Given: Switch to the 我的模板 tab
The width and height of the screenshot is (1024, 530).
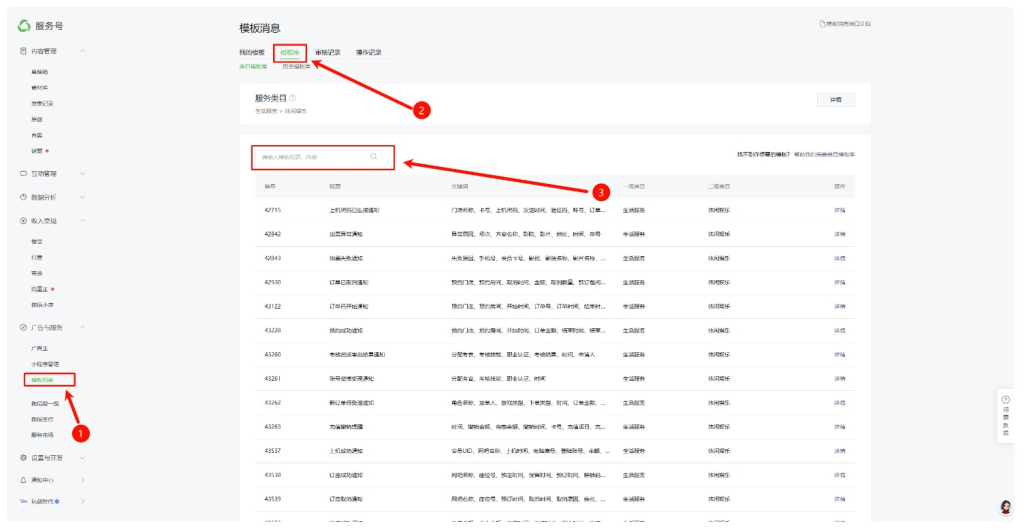Looking at the screenshot, I should click(252, 52).
